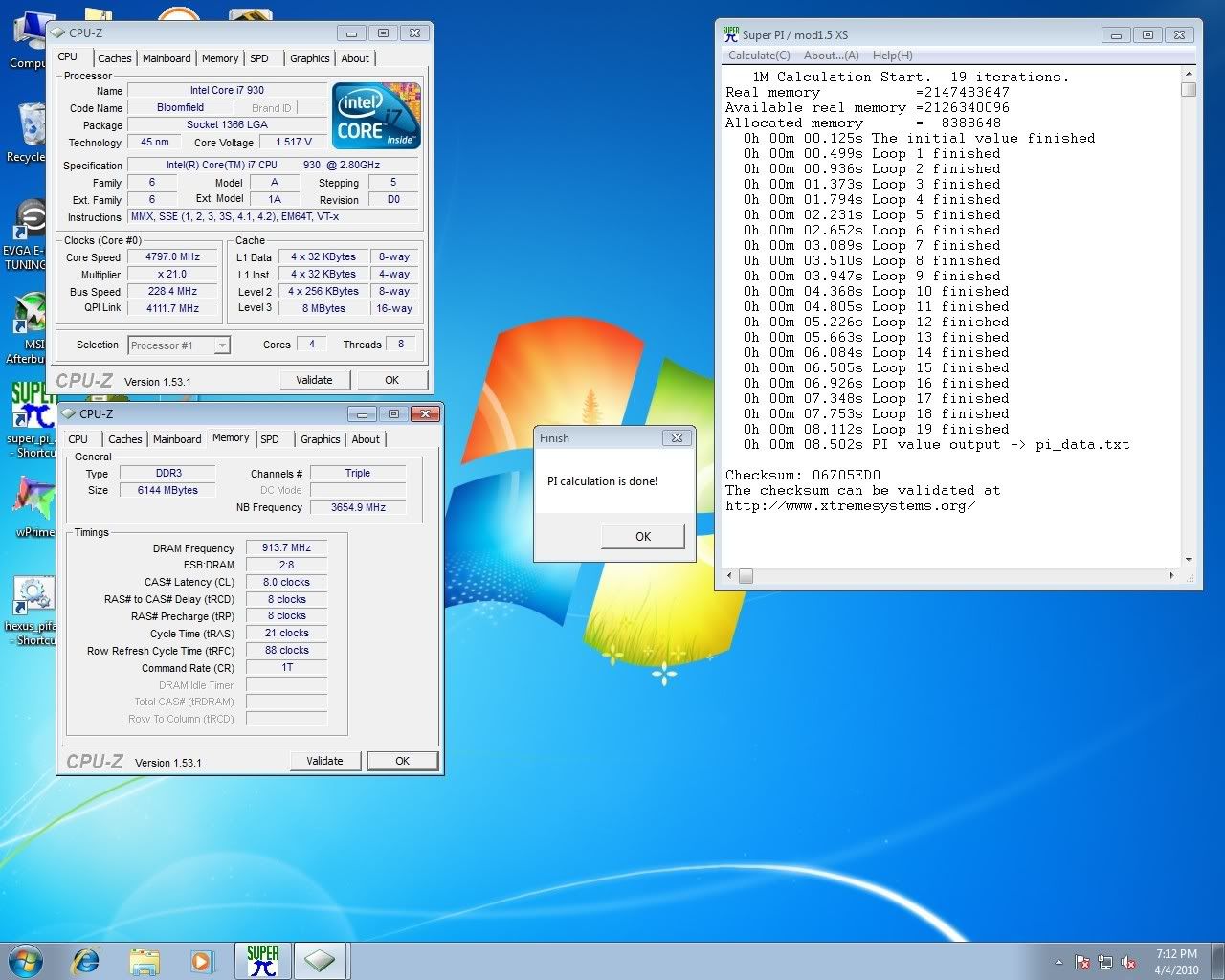Click OK in top CPU-Z window
1225x980 pixels.
tap(391, 380)
